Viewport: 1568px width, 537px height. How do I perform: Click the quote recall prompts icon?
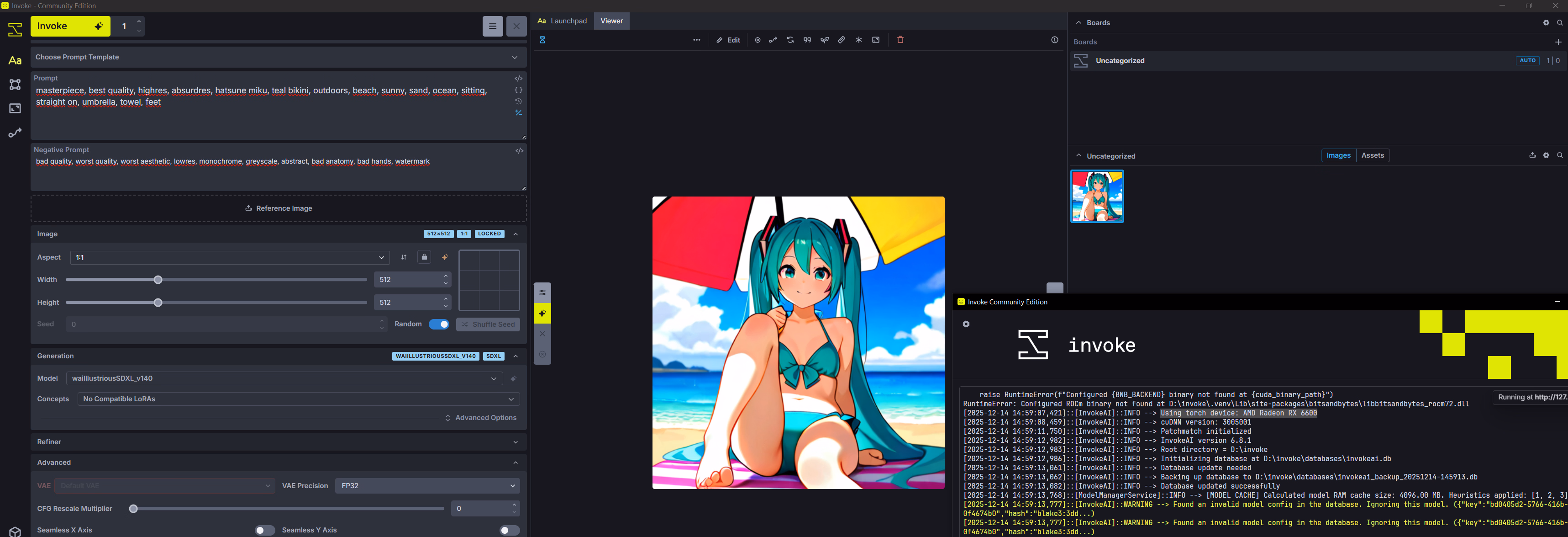(x=807, y=40)
